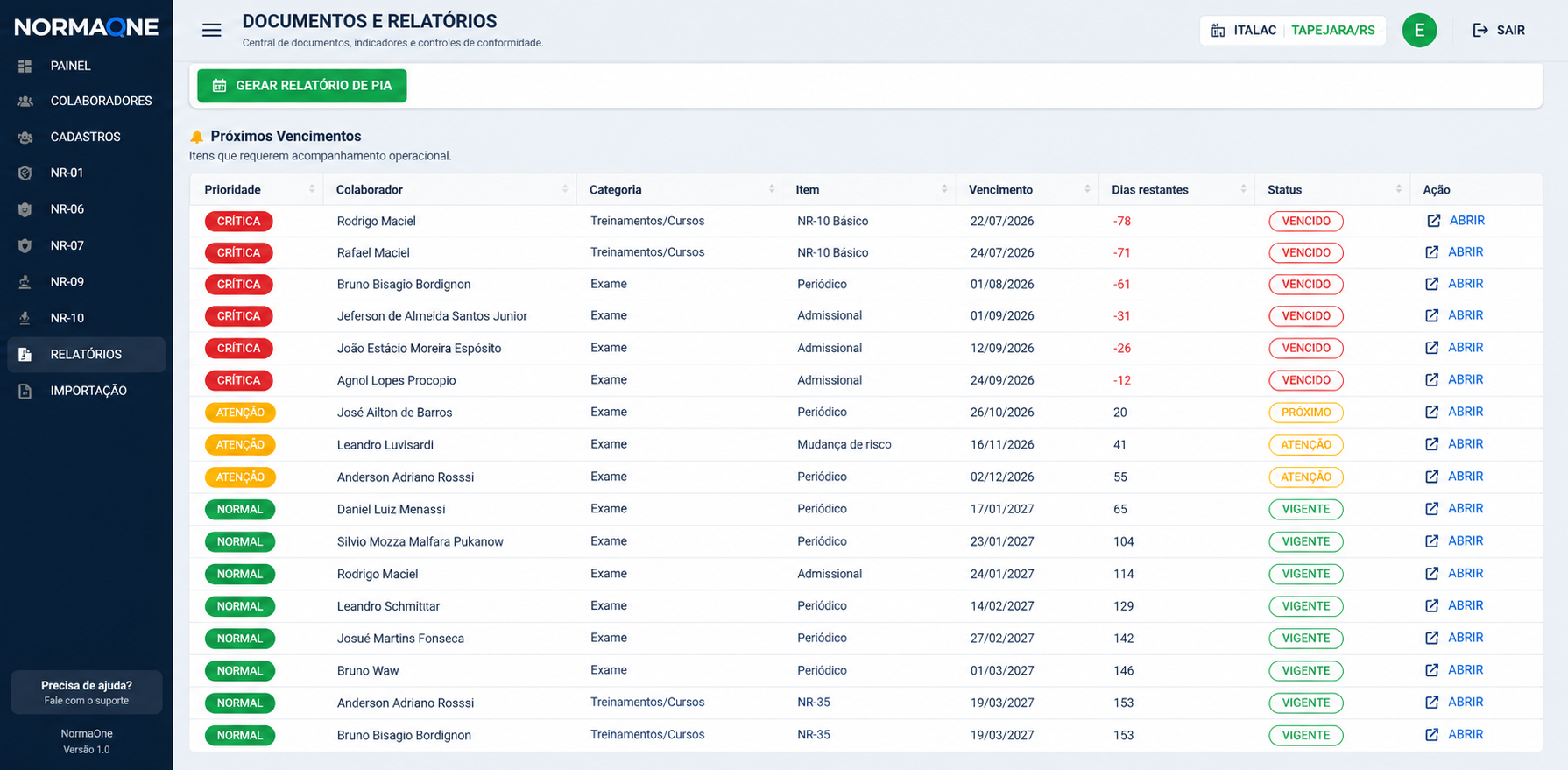This screenshot has width=1568, height=770.
Task: Click the TAPEJARA/RS unit selector
Action: point(1333,31)
